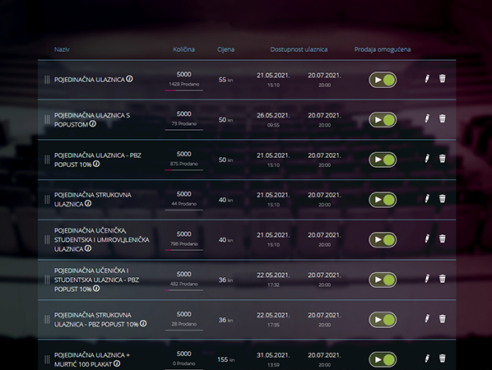Click the sold progress bar under 1428 Prodano
The height and width of the screenshot is (370, 492).
tap(184, 90)
